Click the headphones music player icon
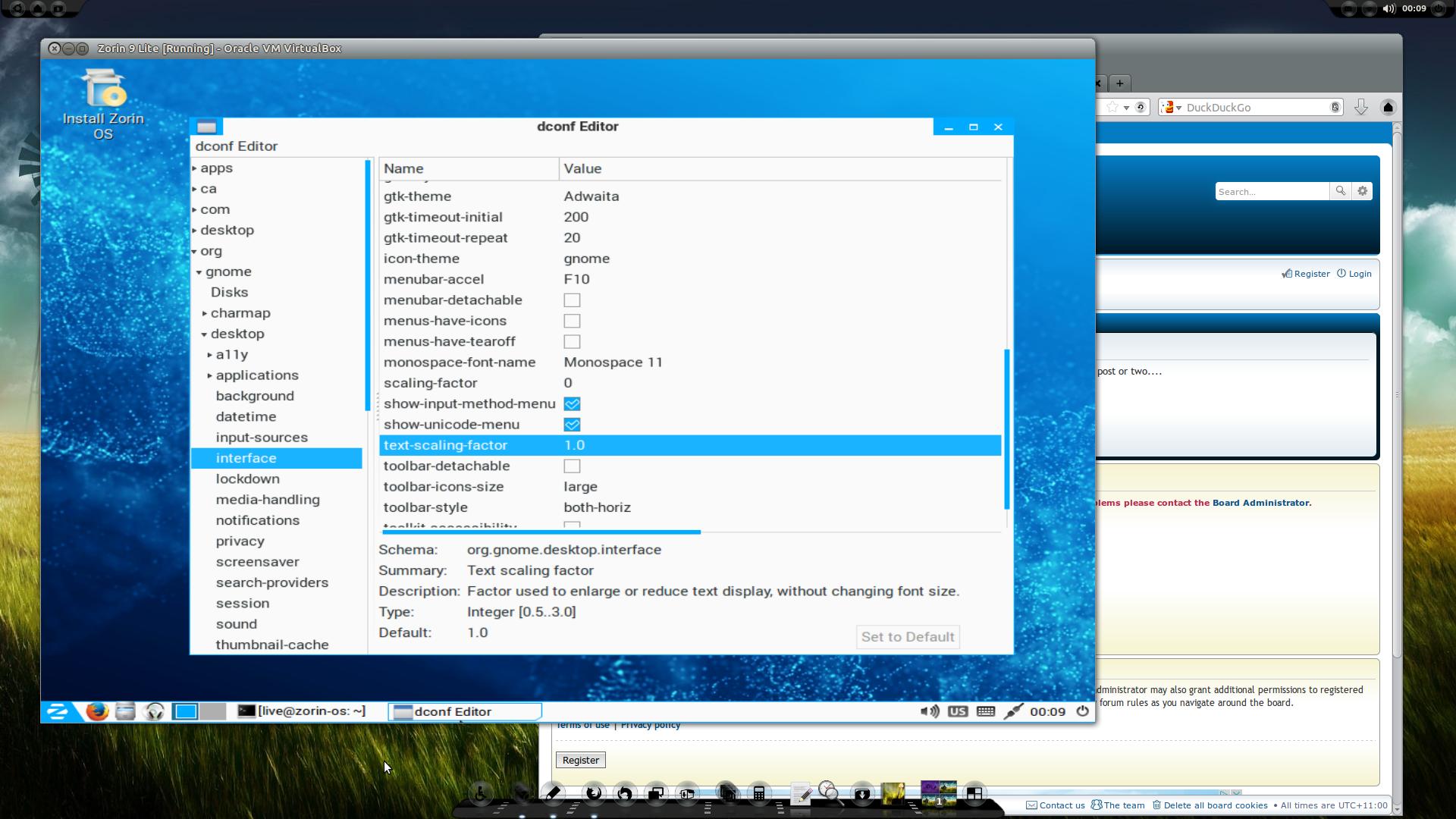Image resolution: width=1456 pixels, height=819 pixels. [155, 711]
